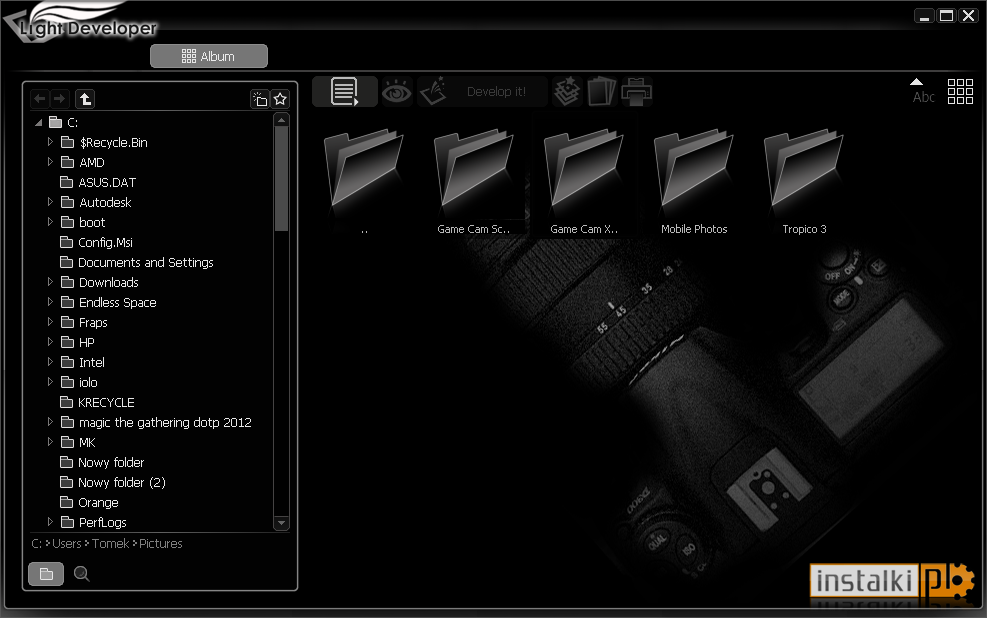
Task: Click Users in the path breadcrumb
Action: (67, 543)
